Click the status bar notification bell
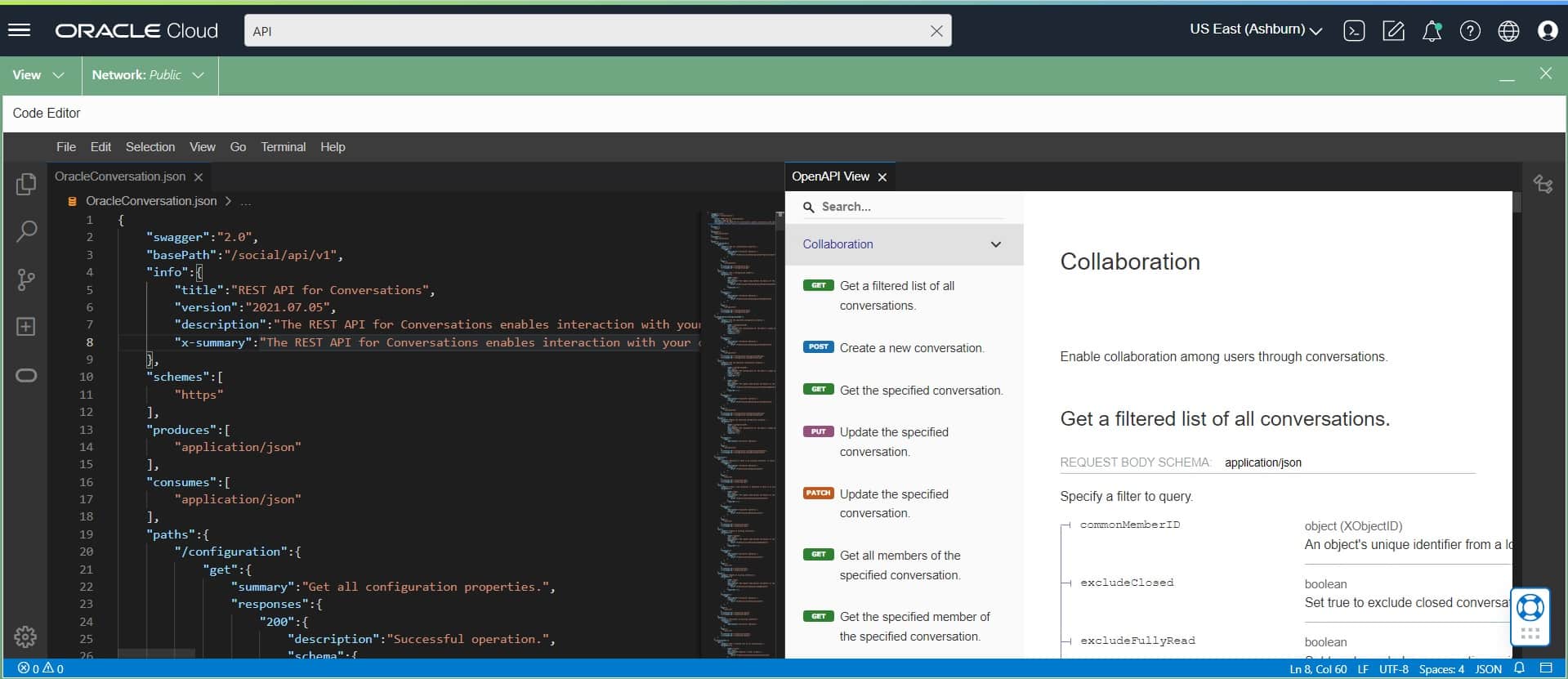Image resolution: width=1568 pixels, height=679 pixels. click(x=1520, y=668)
